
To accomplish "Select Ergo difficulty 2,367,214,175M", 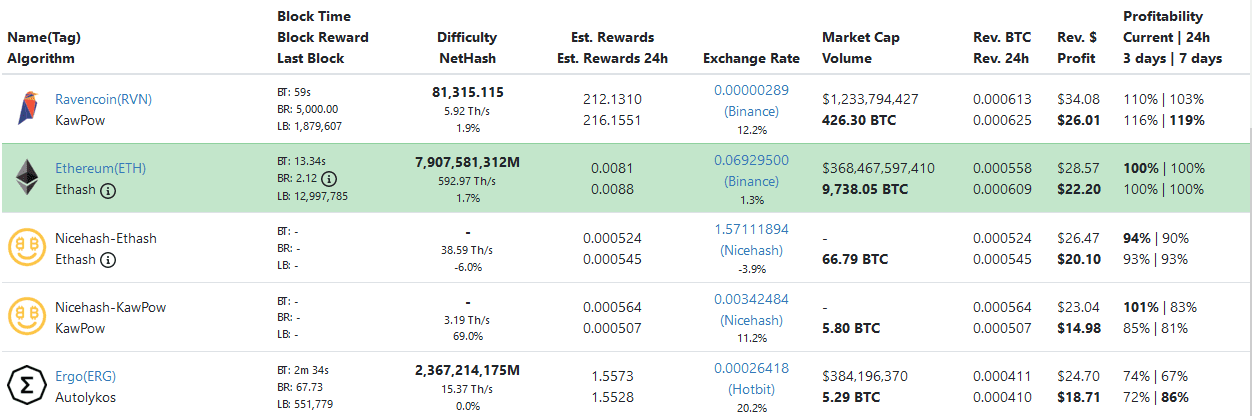I will pyautogui.click(x=467, y=370).
